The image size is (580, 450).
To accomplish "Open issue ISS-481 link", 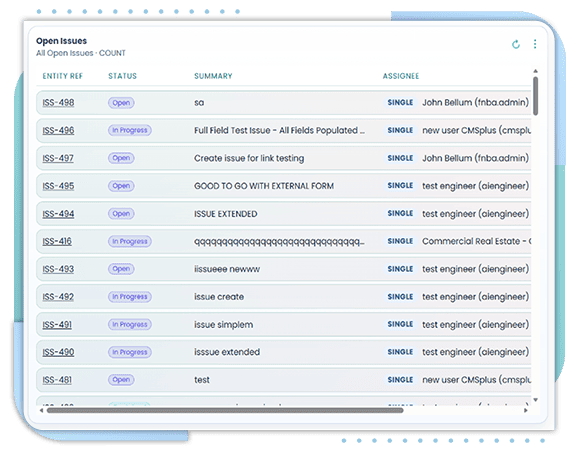I will (x=57, y=380).
